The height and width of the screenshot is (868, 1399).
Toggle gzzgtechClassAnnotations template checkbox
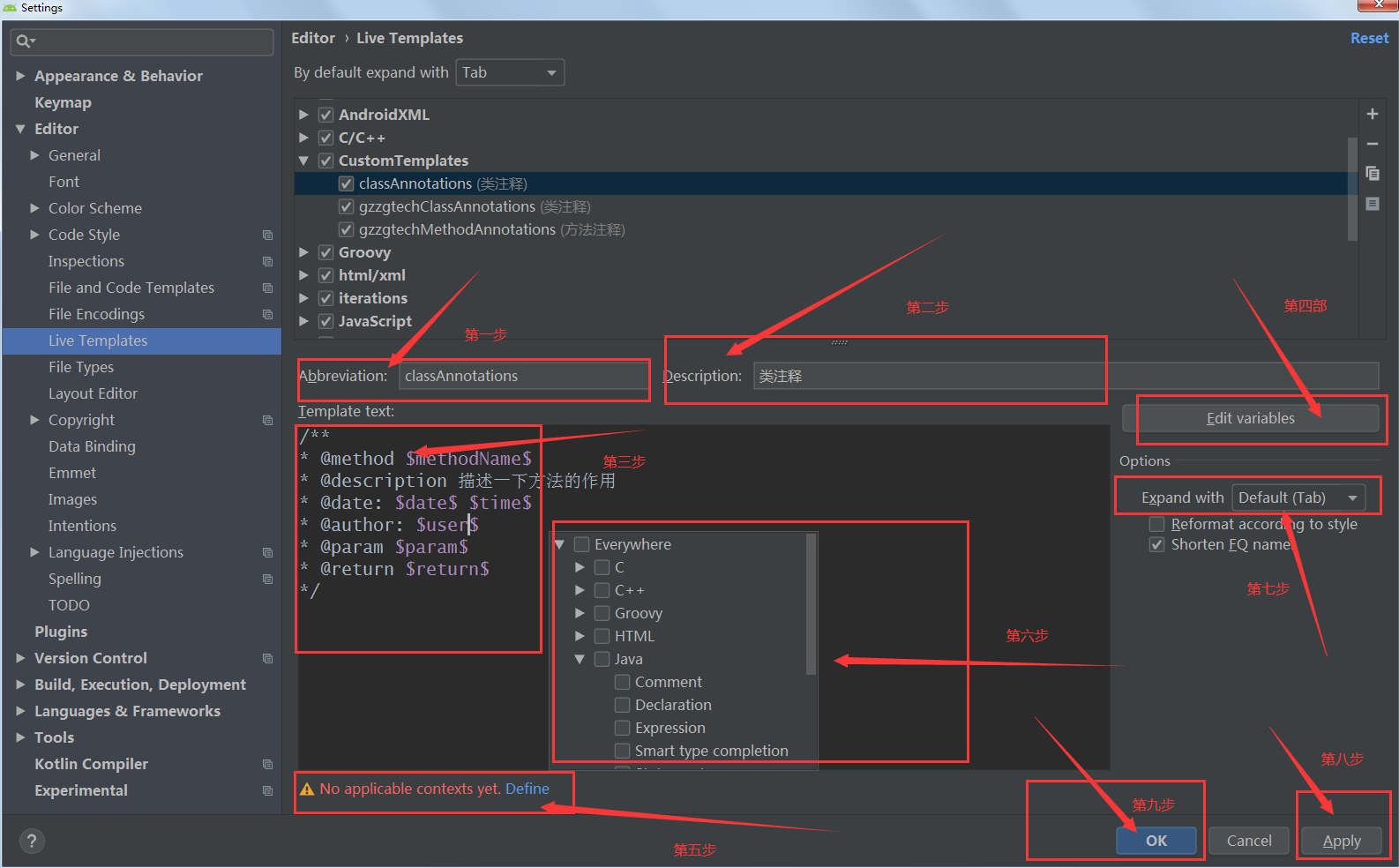[347, 206]
